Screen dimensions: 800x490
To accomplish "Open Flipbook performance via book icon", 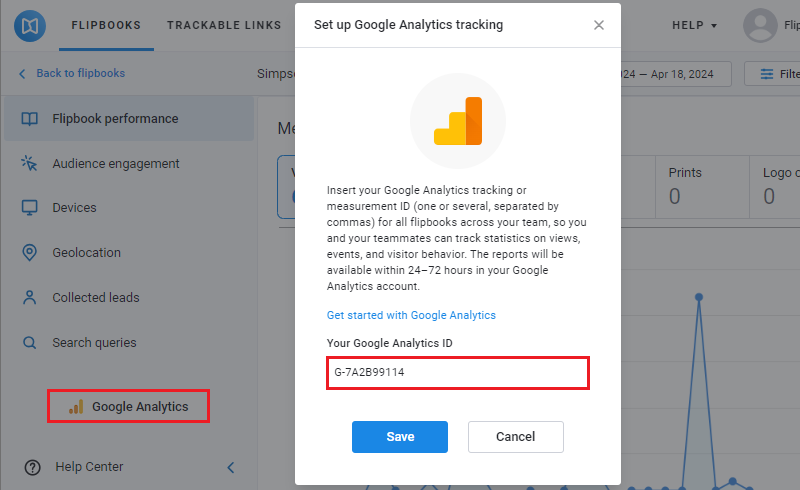I will tap(30, 119).
